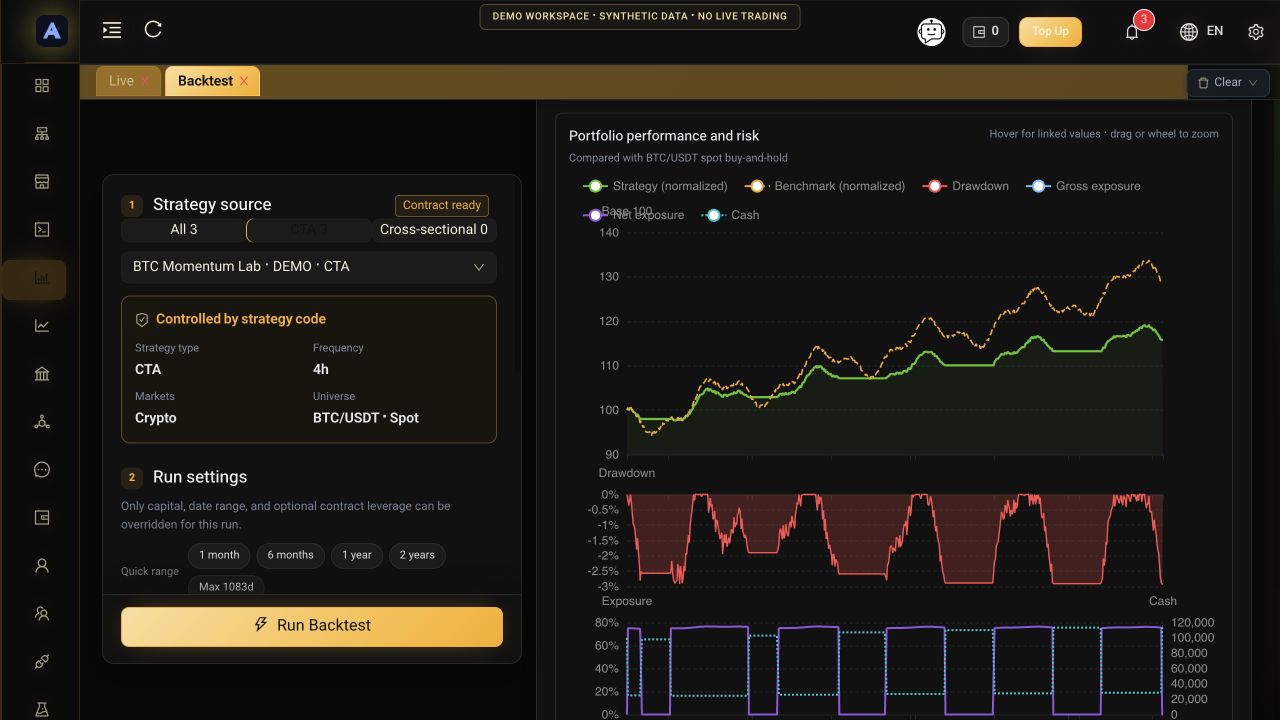Open the bank building icon in sidebar
The width and height of the screenshot is (1280, 720).
[42, 374]
